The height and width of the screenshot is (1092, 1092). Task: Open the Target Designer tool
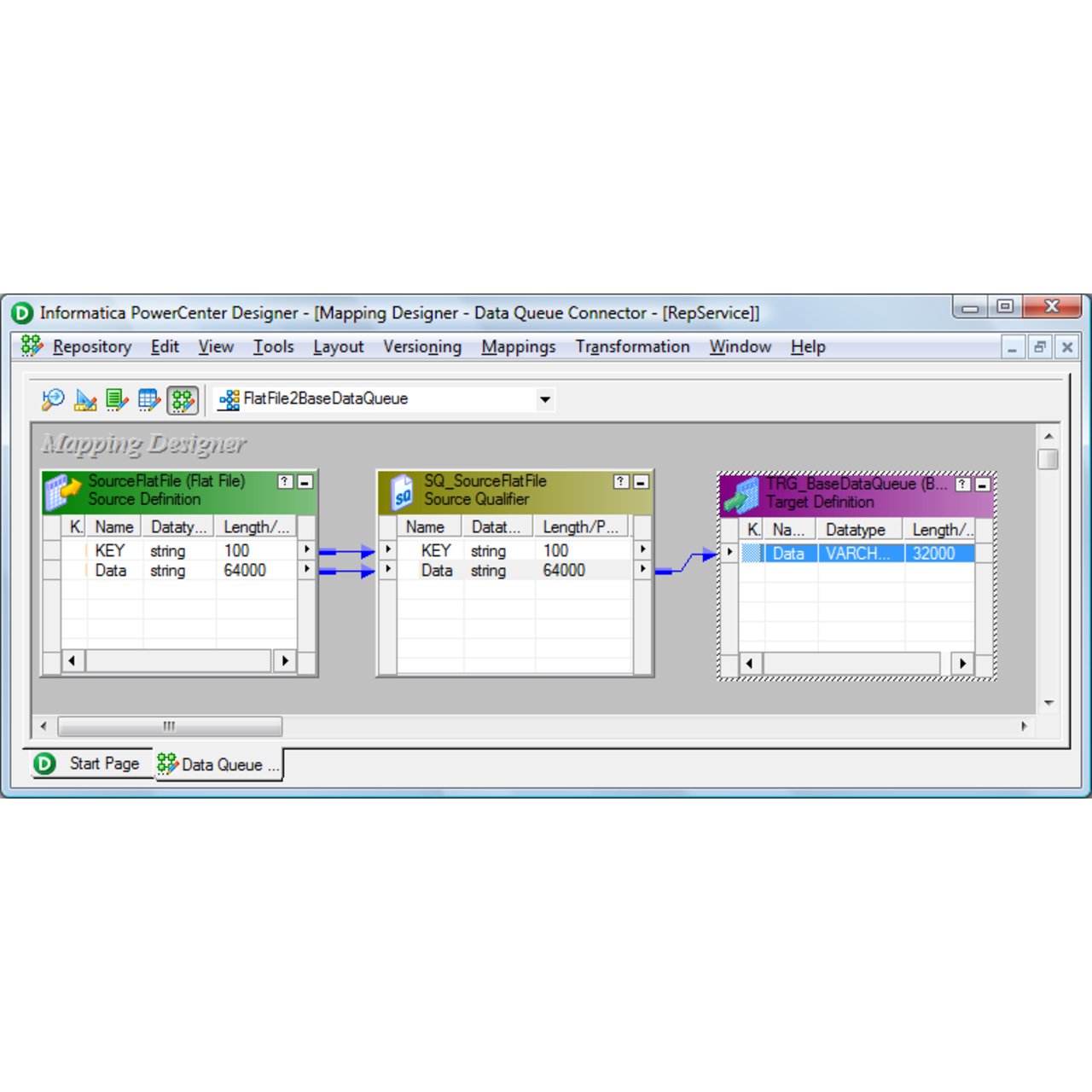pos(84,399)
